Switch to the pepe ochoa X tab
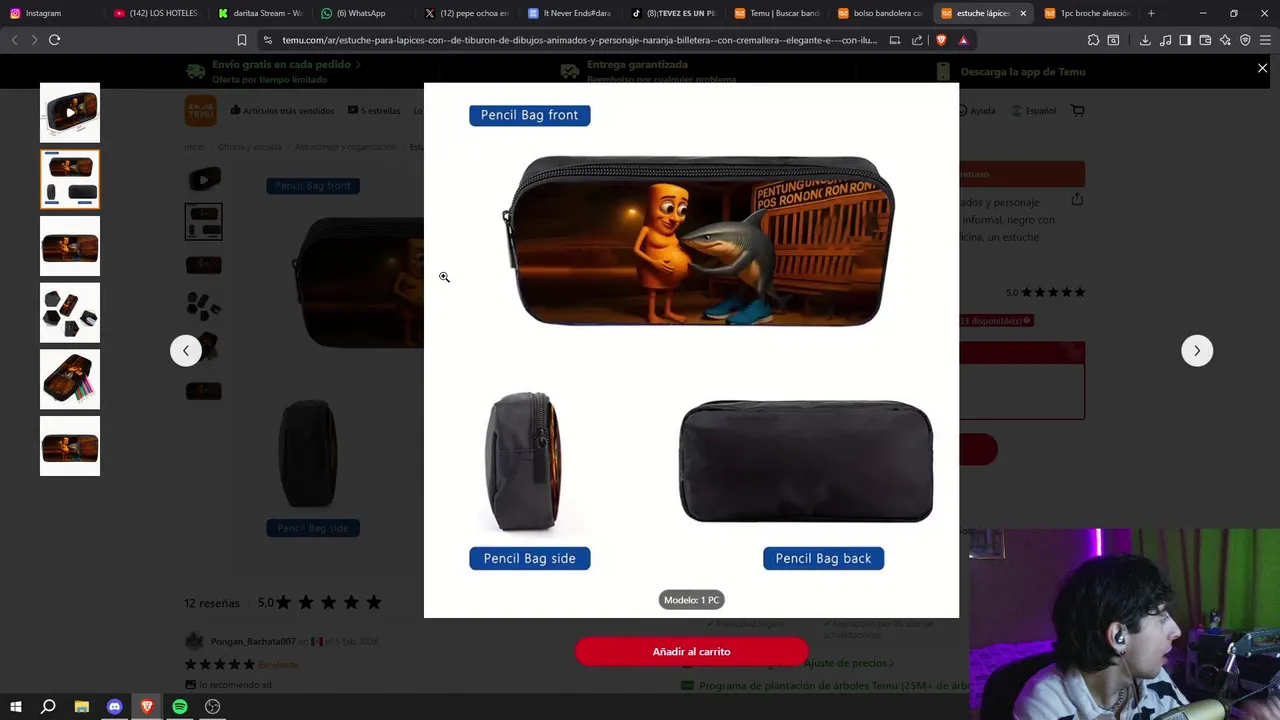The height and width of the screenshot is (720, 1280). click(467, 13)
